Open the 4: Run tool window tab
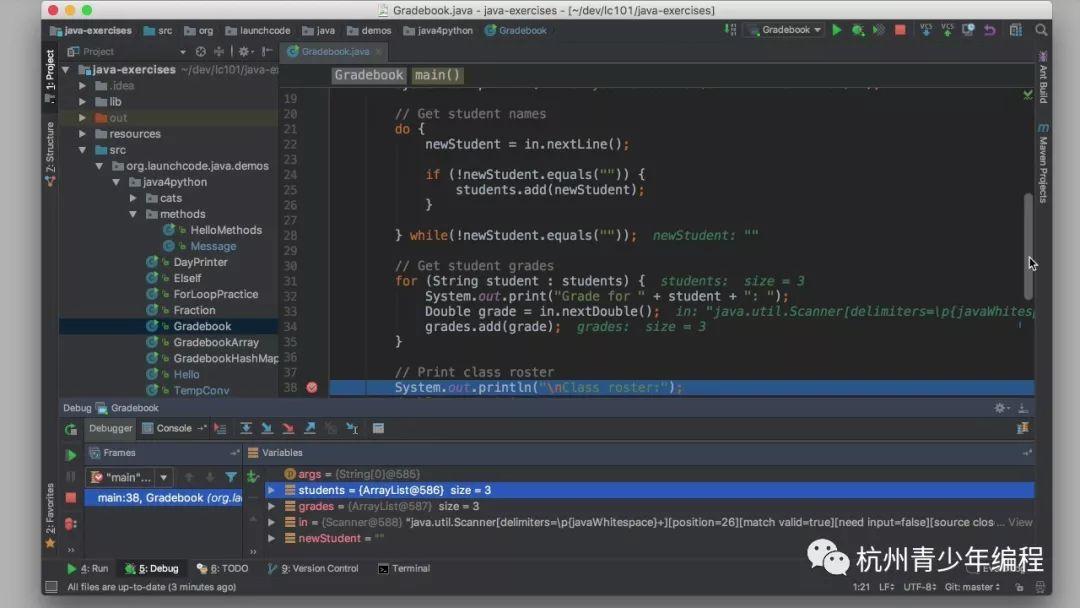Viewport: 1080px width, 608px height. [87, 569]
